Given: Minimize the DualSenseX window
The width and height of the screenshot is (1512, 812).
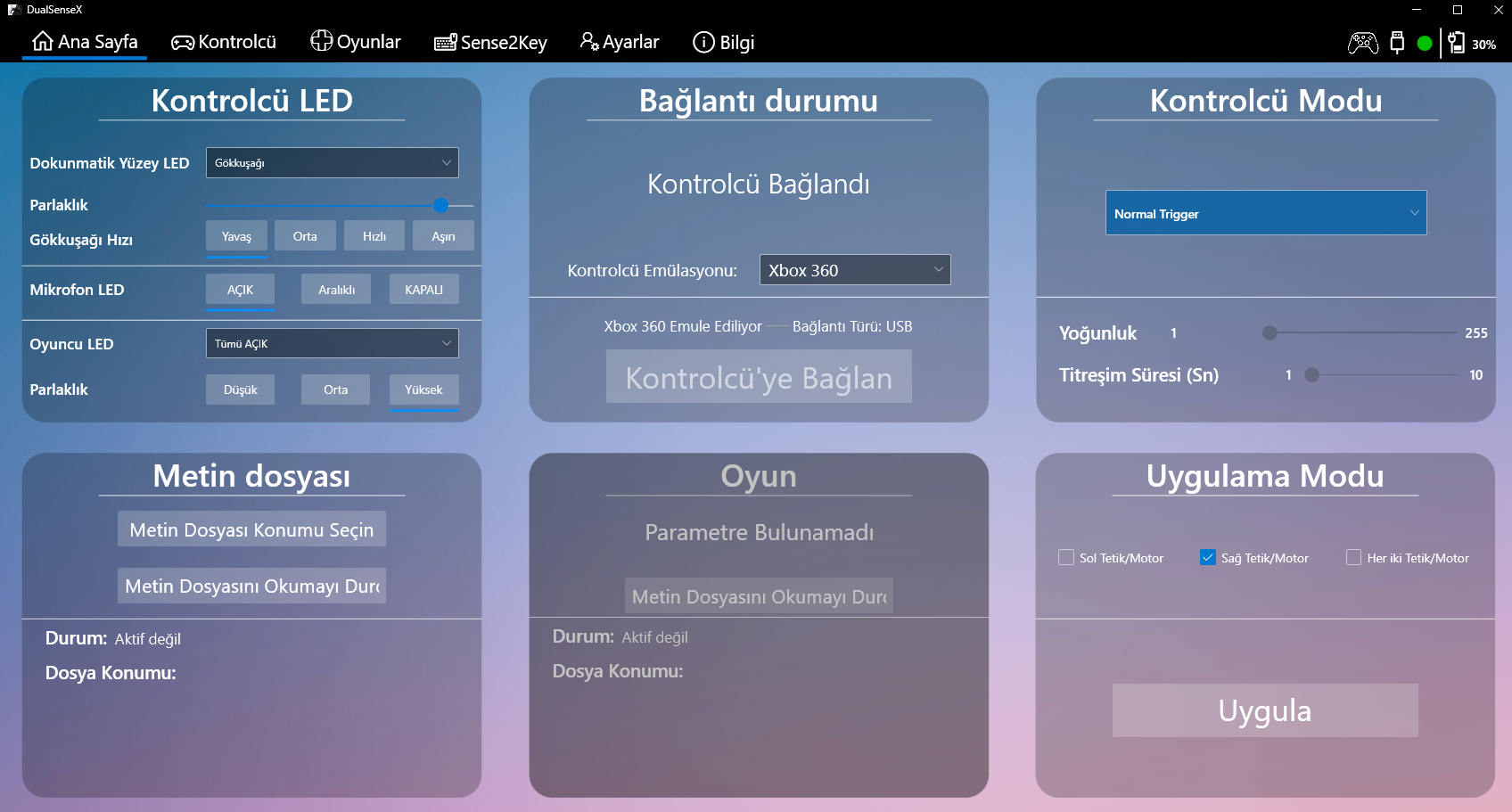Looking at the screenshot, I should point(1417,10).
